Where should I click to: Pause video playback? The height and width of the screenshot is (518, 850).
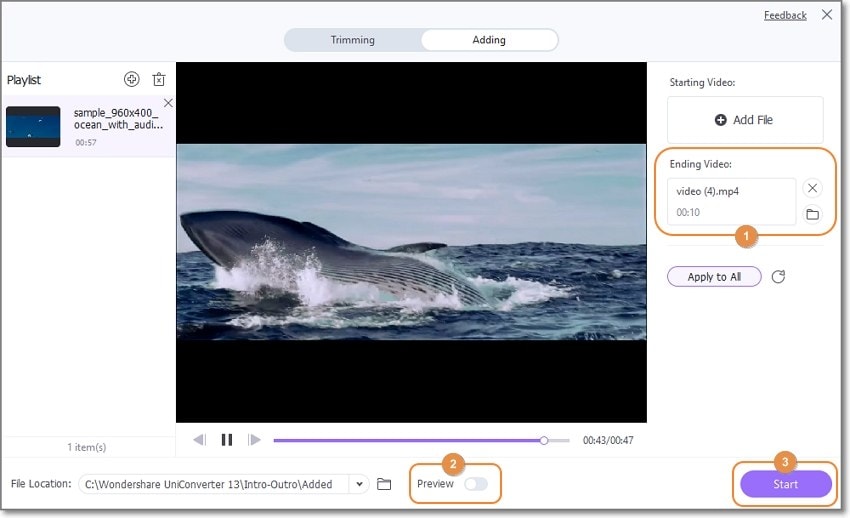tap(227, 439)
